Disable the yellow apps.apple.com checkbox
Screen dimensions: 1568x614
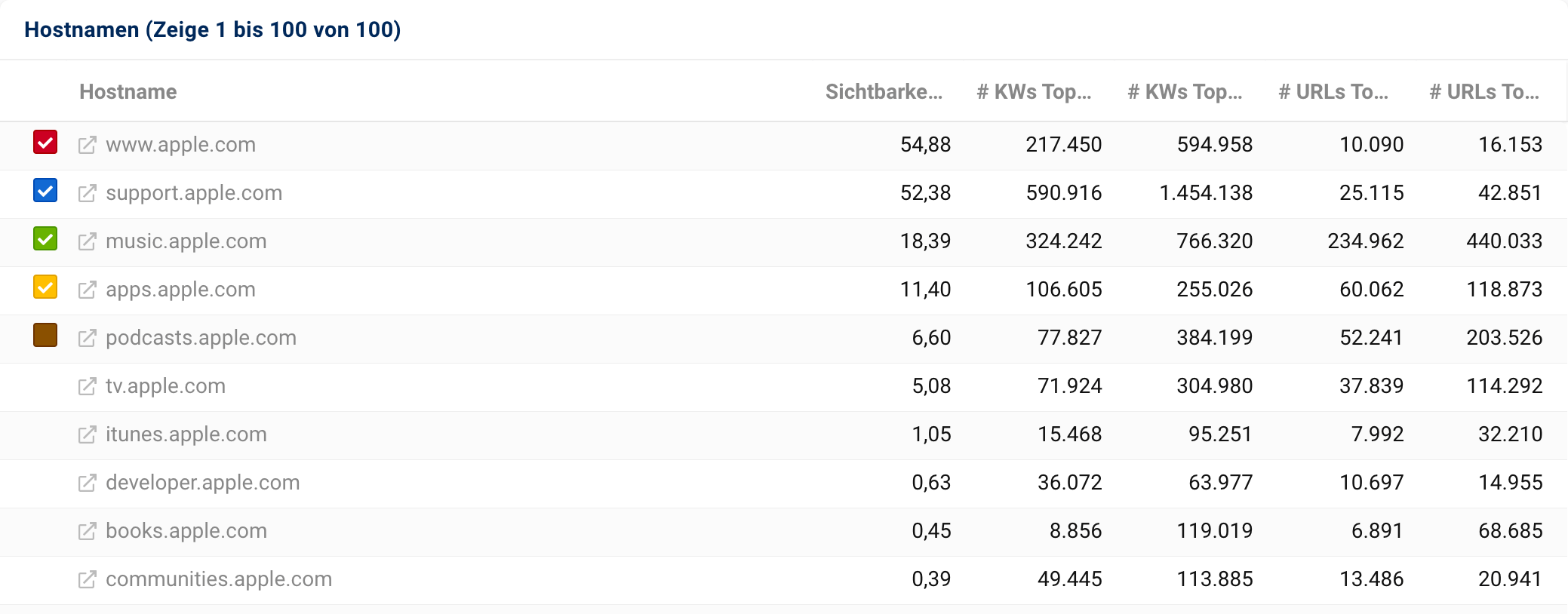[x=45, y=287]
